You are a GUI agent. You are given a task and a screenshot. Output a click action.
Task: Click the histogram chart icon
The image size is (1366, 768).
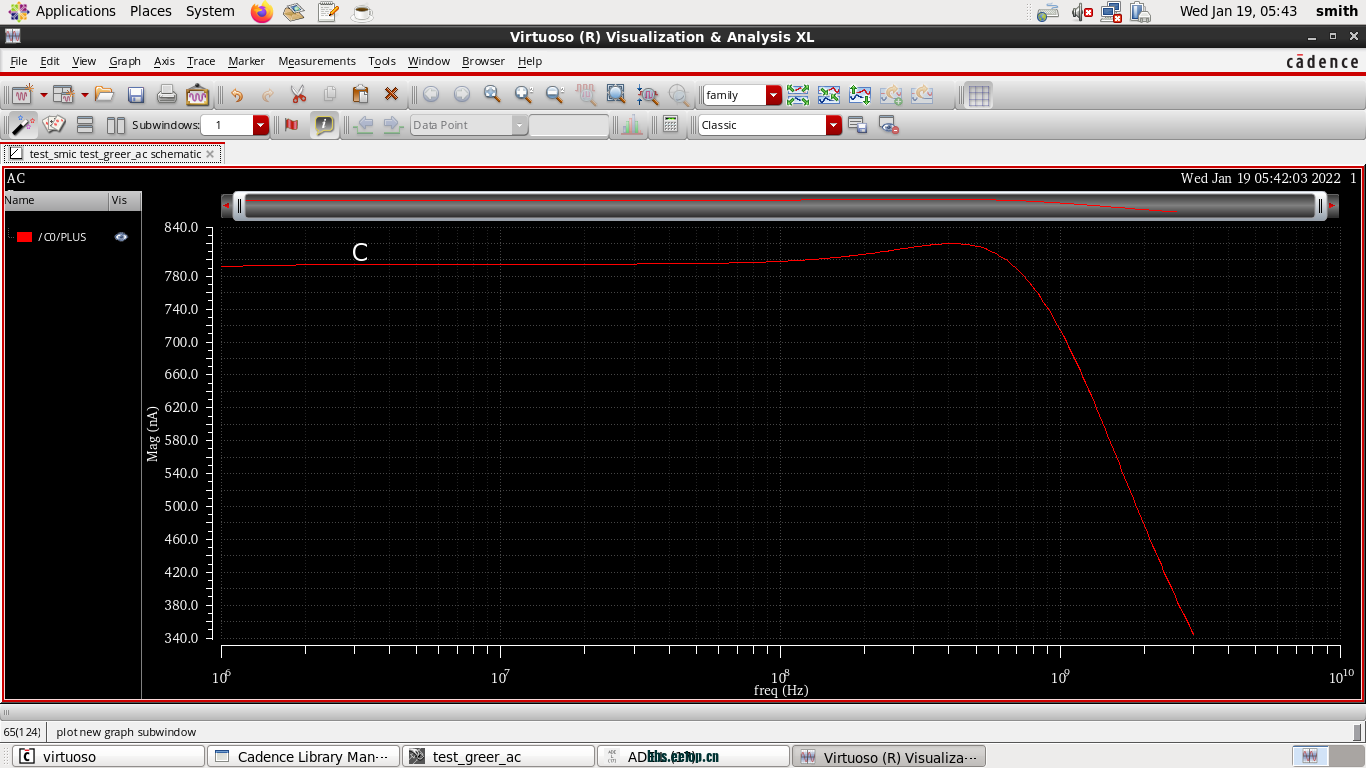[x=631, y=125]
